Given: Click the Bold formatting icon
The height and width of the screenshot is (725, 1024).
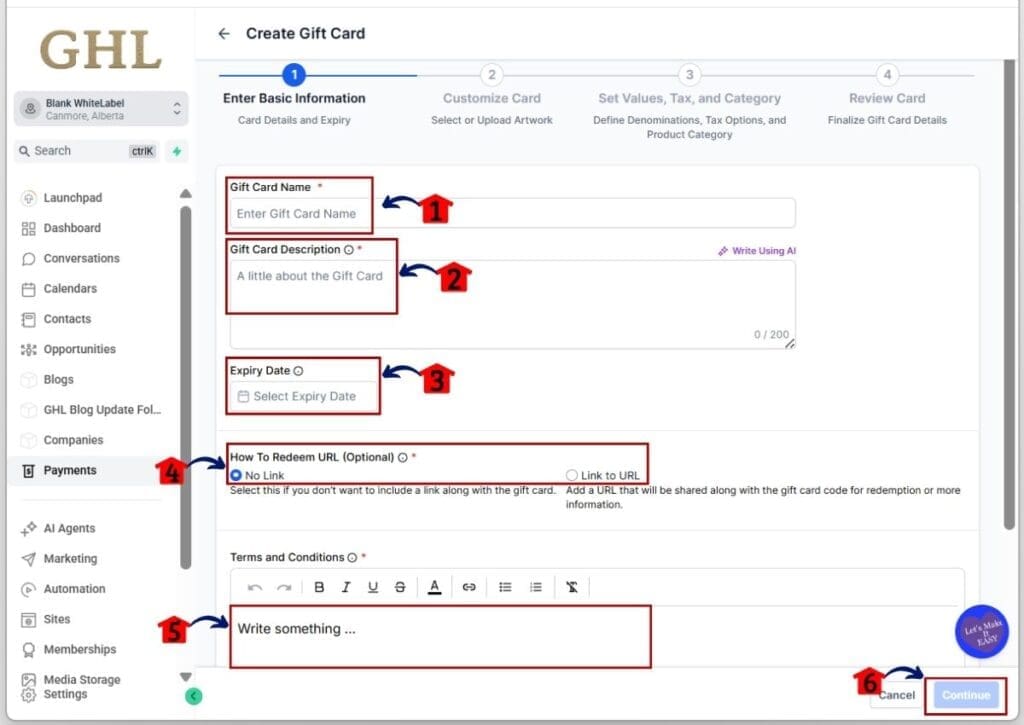Looking at the screenshot, I should (319, 587).
